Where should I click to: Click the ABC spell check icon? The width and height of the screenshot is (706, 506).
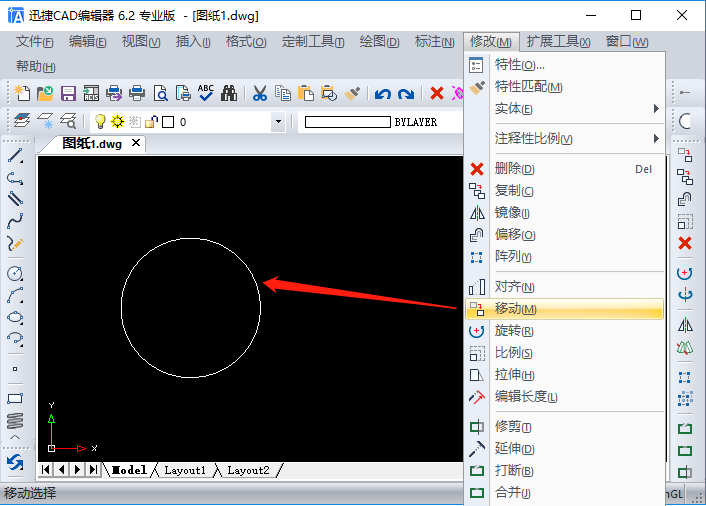tap(206, 93)
